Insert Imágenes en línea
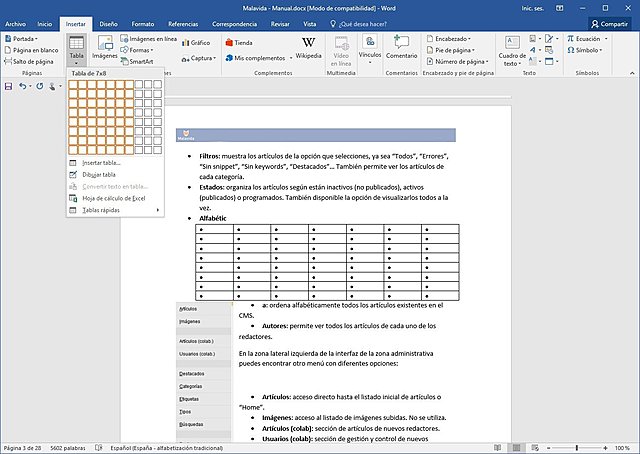This screenshot has width=640, height=454. (149, 39)
